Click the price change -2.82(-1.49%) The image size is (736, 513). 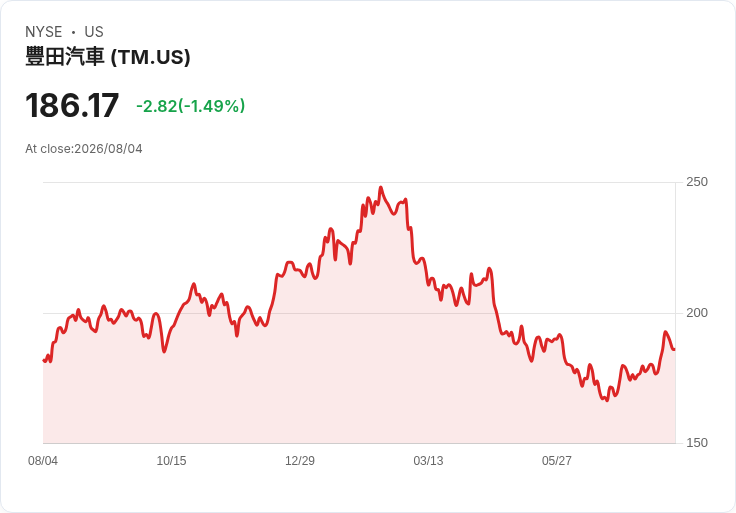[191, 106]
